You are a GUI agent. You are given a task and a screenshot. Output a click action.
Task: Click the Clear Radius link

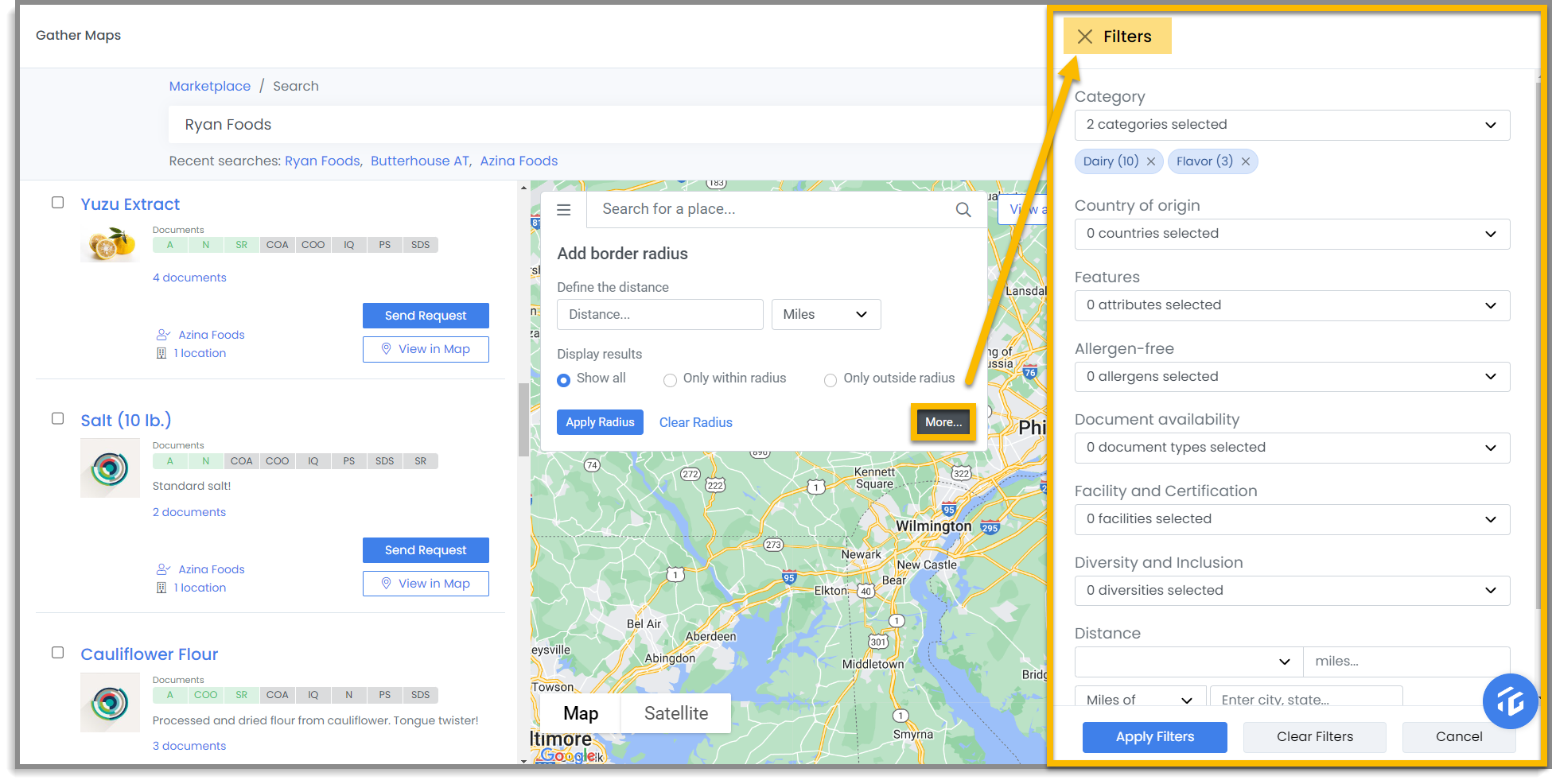pyautogui.click(x=695, y=422)
